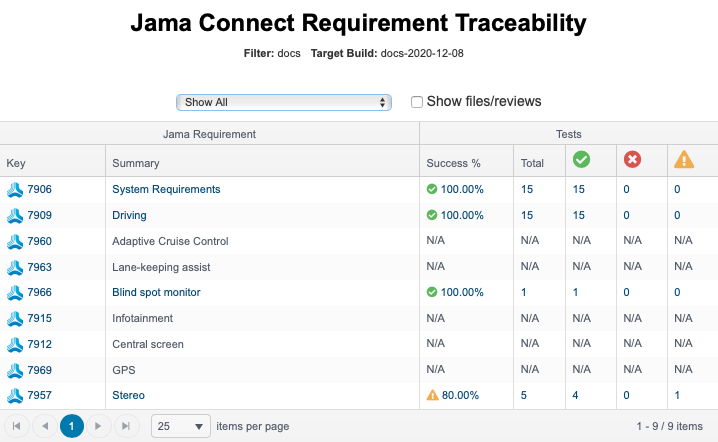Click the Jama icon beside key 7906
The width and height of the screenshot is (718, 442).
15,190
